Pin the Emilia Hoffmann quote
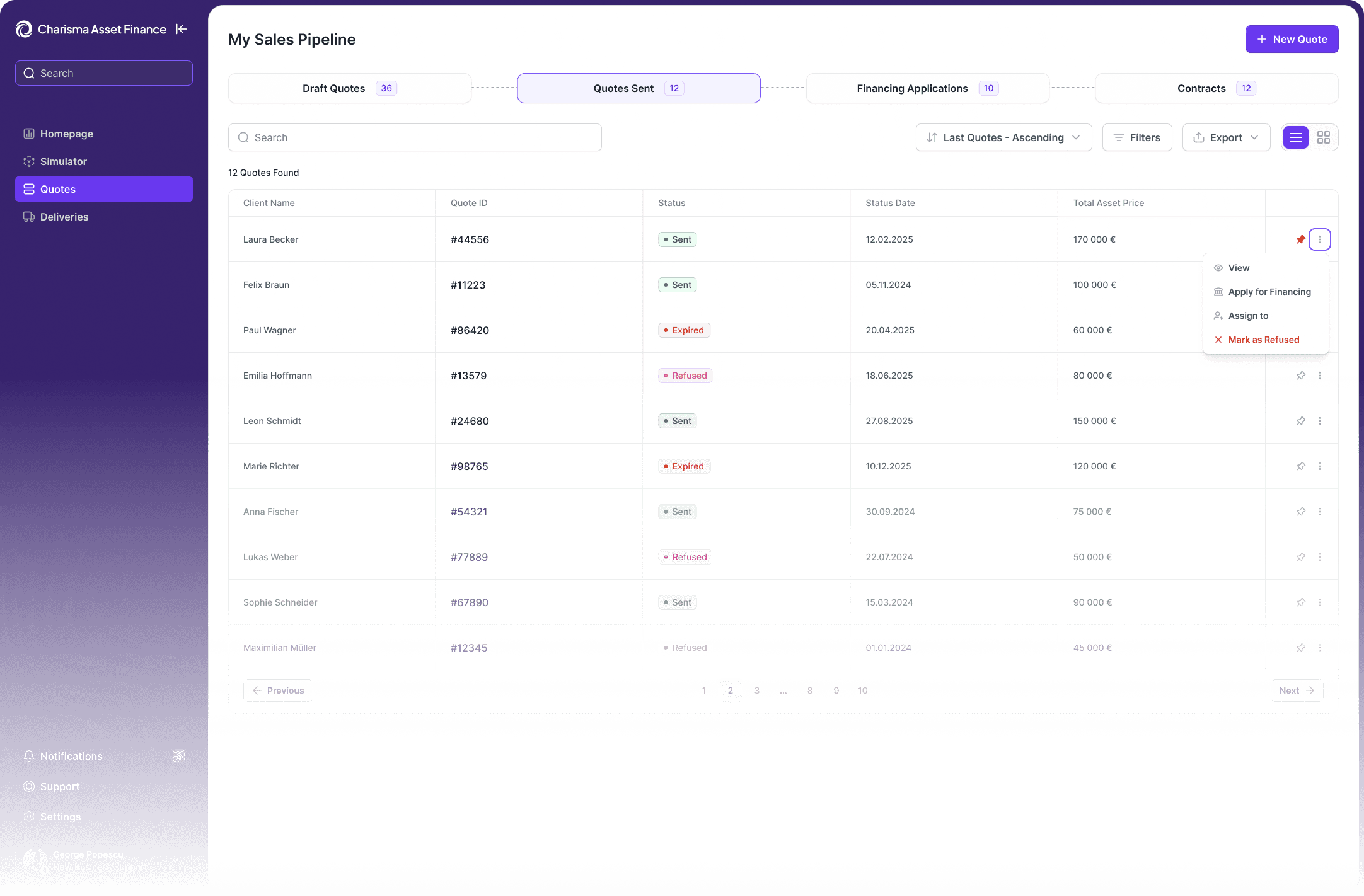 click(1300, 376)
